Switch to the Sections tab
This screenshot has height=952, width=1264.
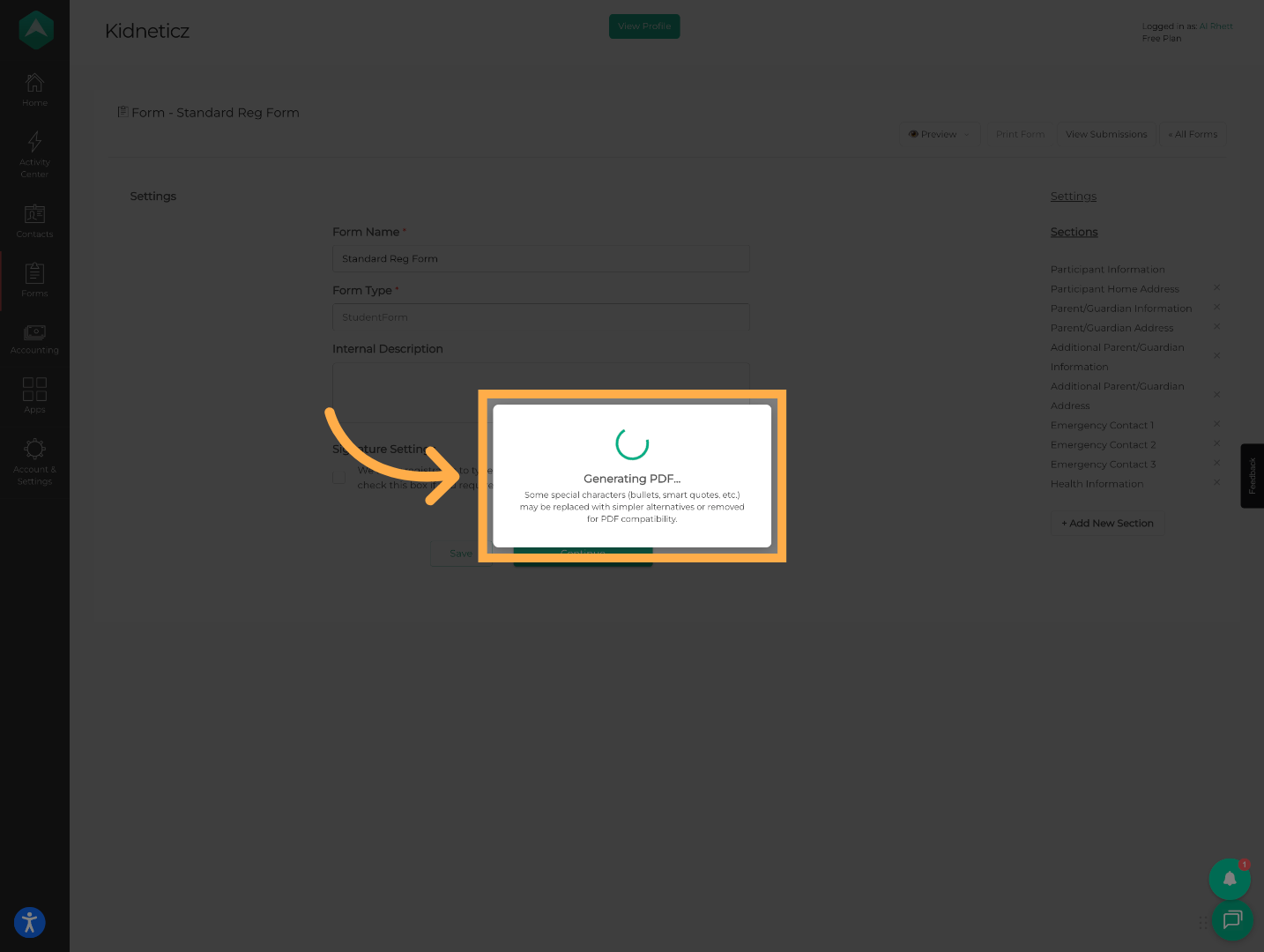click(1074, 232)
